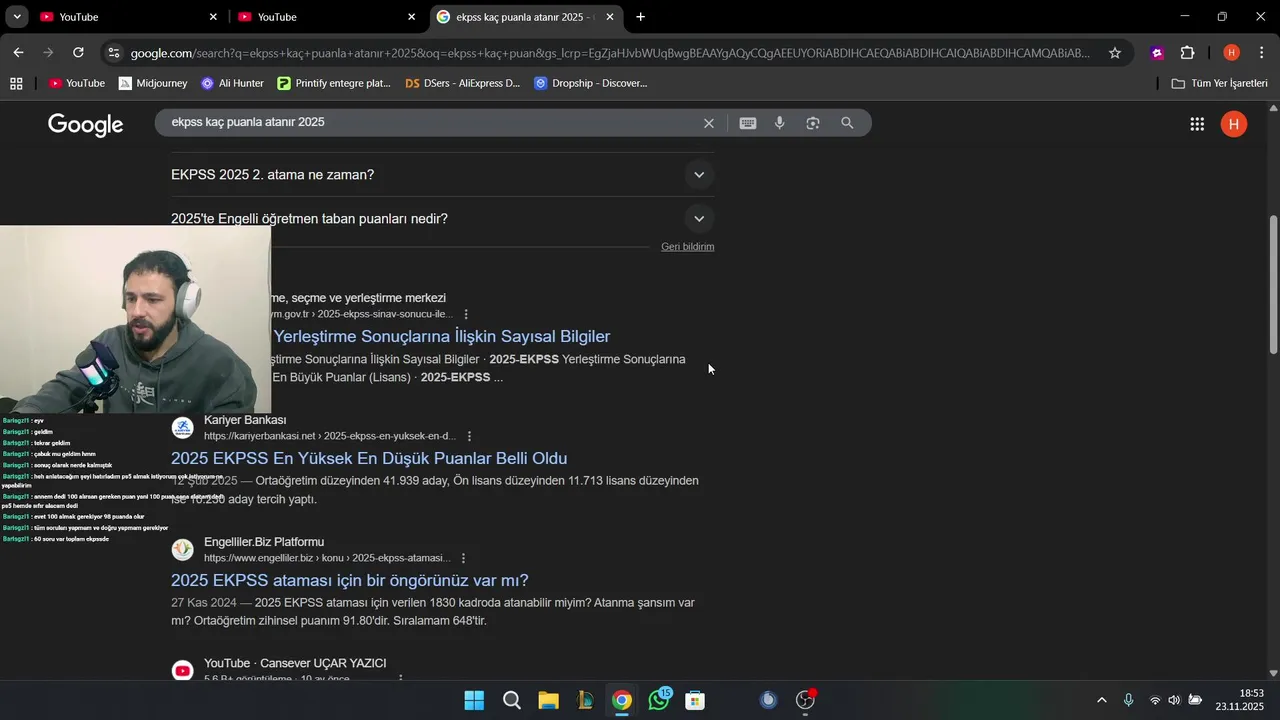Viewport: 1280px width, 720px height.
Task: Open the Wi-Fi network tray icon
Action: 1155,700
